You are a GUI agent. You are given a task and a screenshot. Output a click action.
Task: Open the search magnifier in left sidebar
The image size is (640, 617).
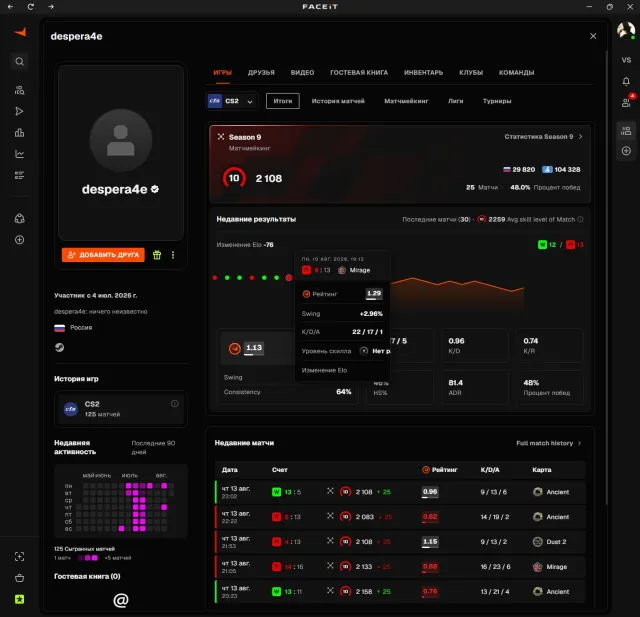[x=19, y=62]
